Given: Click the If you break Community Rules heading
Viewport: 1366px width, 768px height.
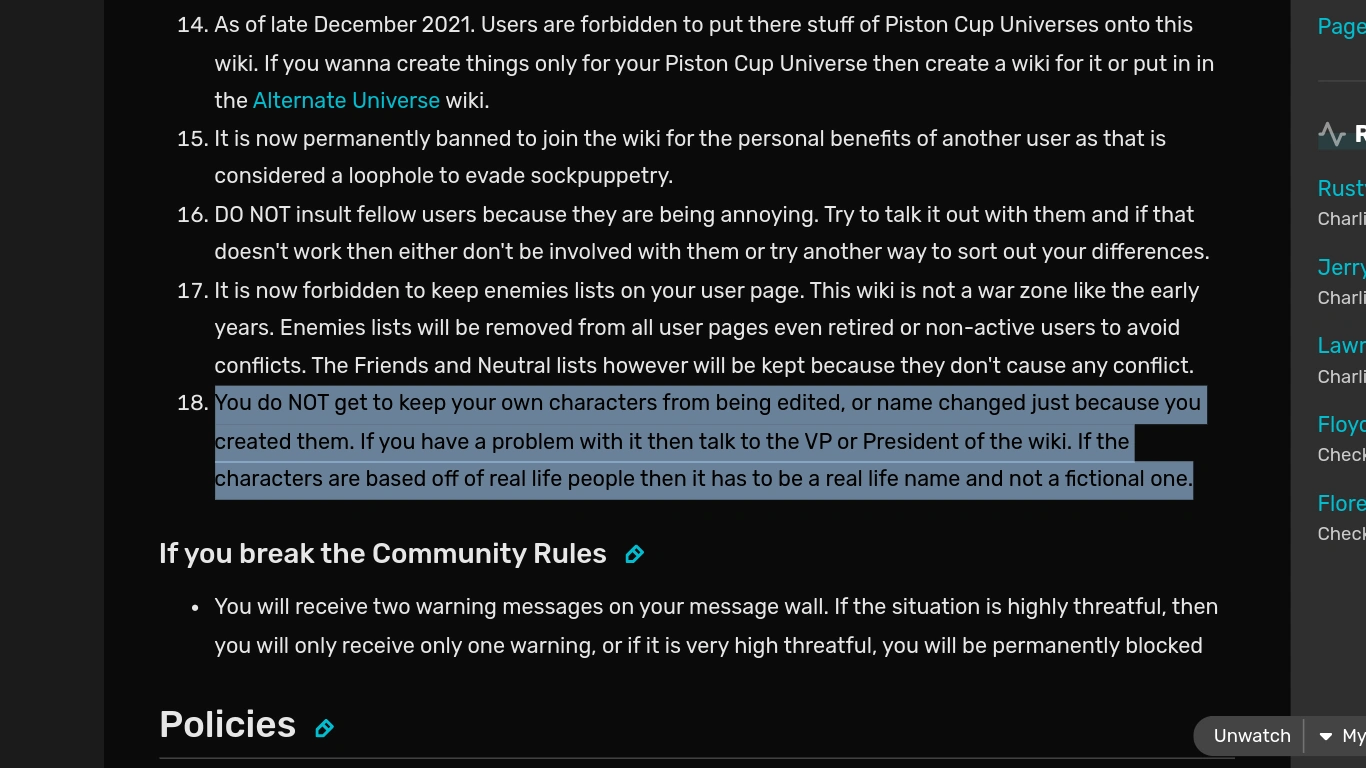Looking at the screenshot, I should [x=382, y=553].
